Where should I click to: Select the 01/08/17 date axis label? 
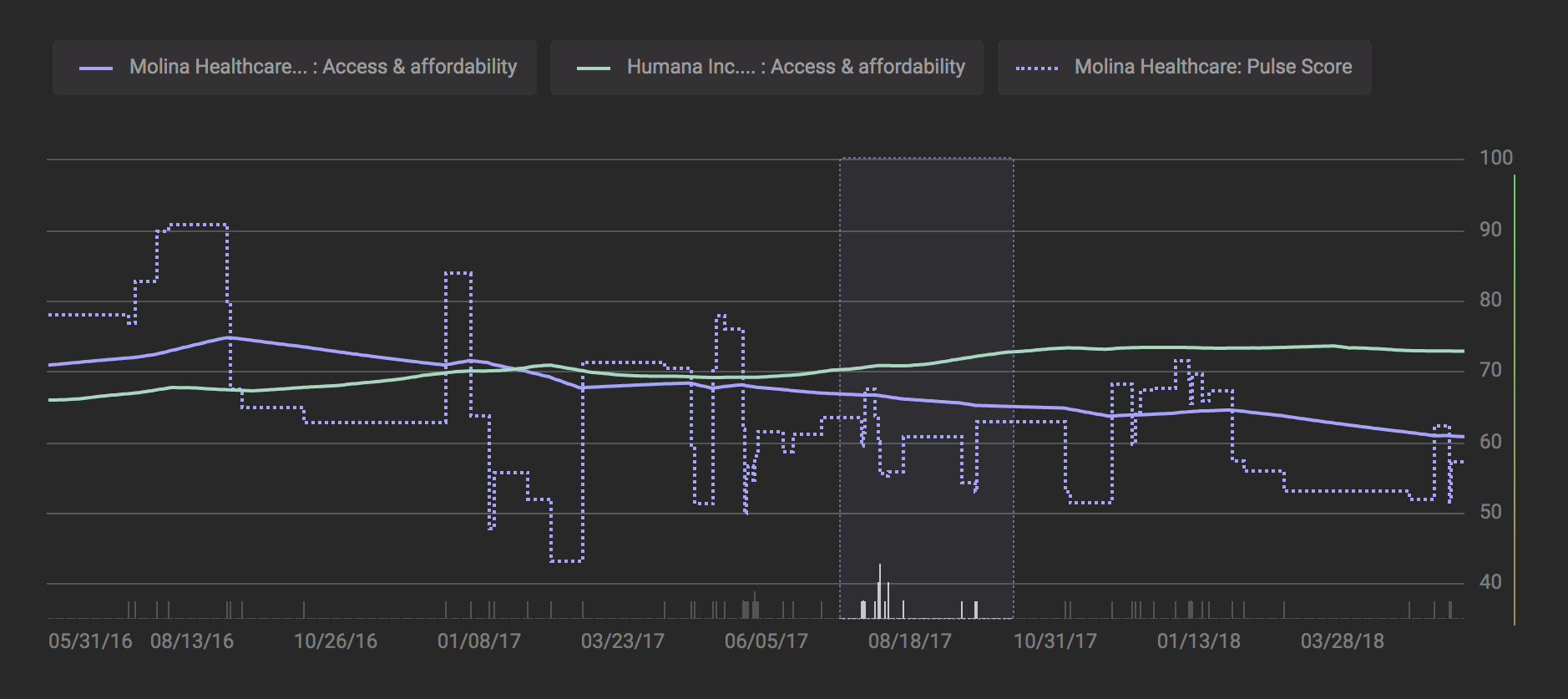coord(479,641)
